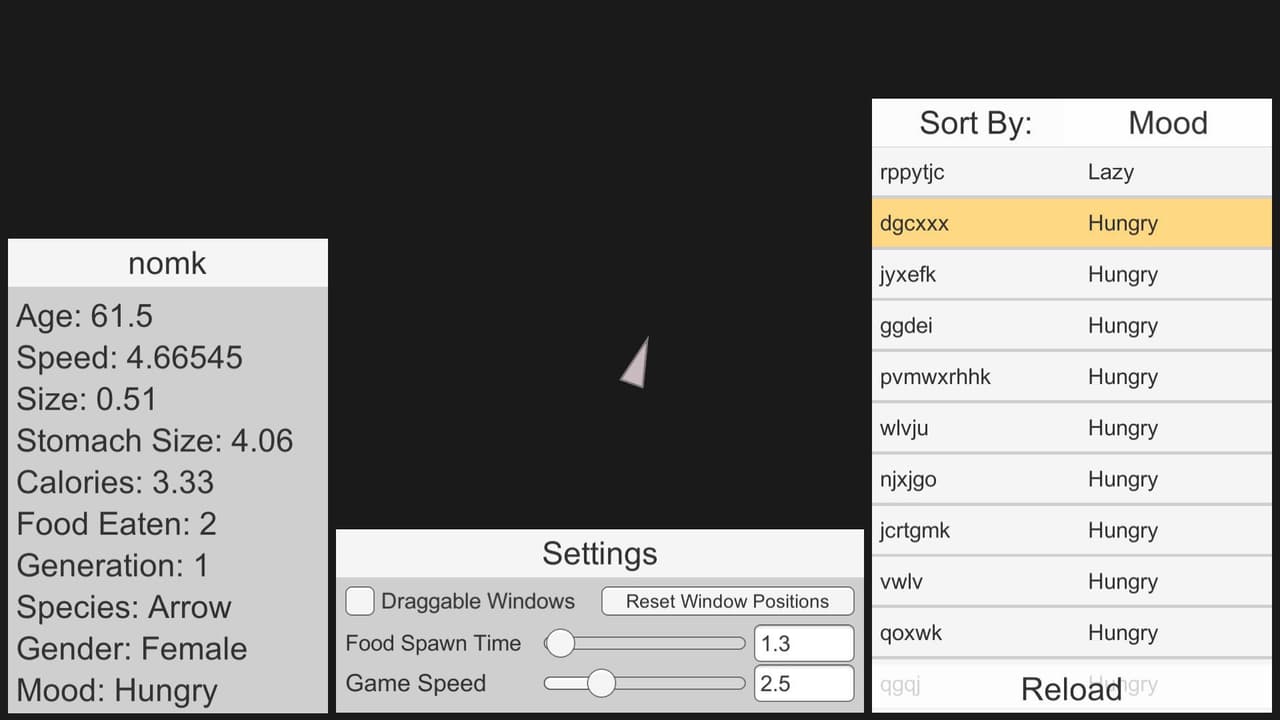Select the arrow creature in the world

[x=636, y=363]
